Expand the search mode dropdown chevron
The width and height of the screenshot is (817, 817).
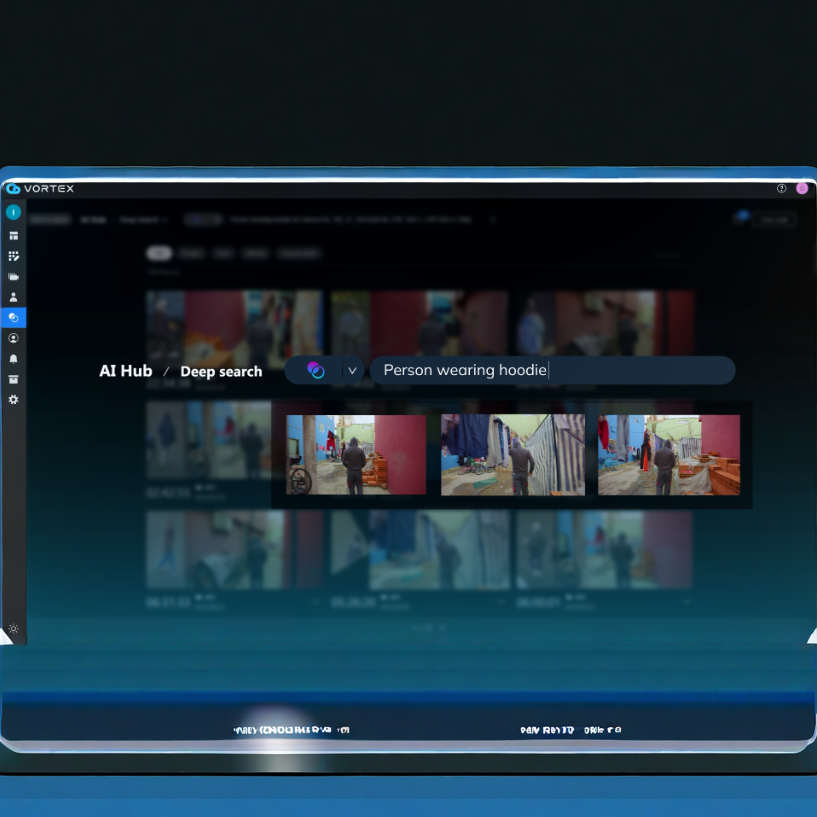(352, 371)
